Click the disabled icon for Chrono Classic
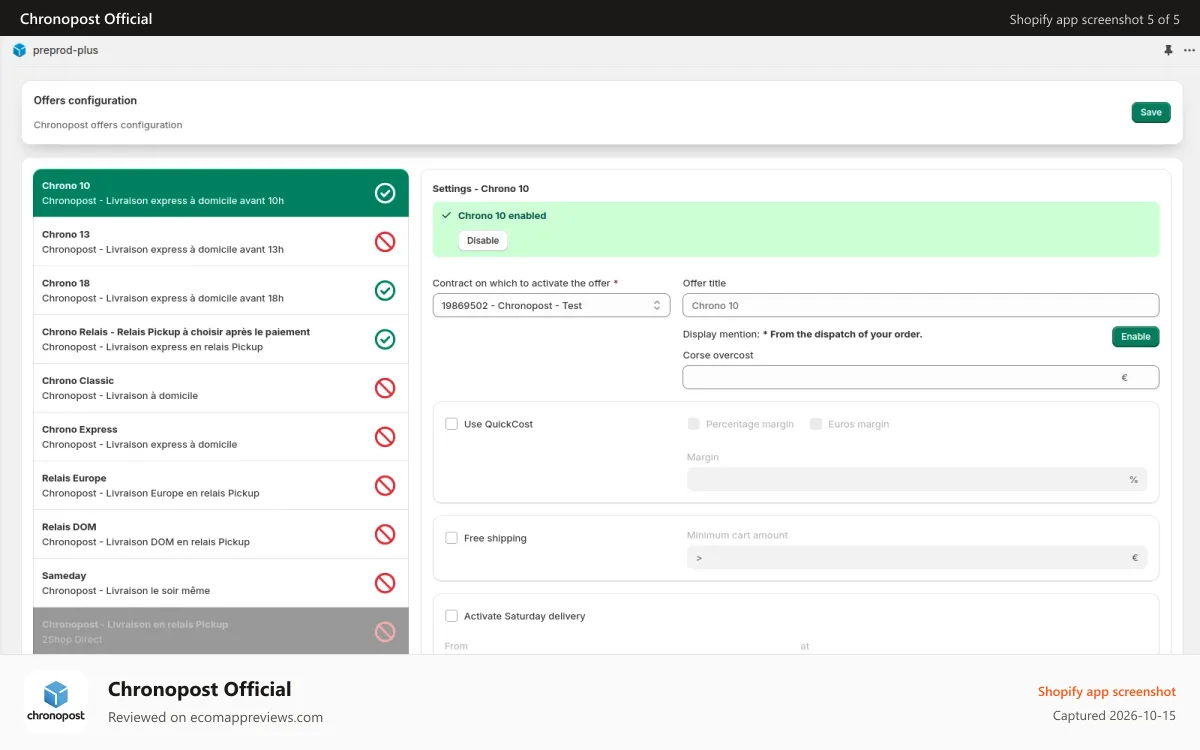1200x750 pixels. click(x=385, y=388)
